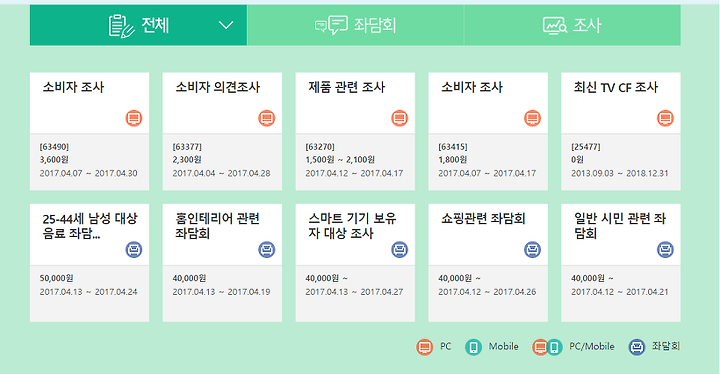Screen dimensions: 720x374
Task: Open the 쇼핑관련 좌담회 title
Action: 483,218
